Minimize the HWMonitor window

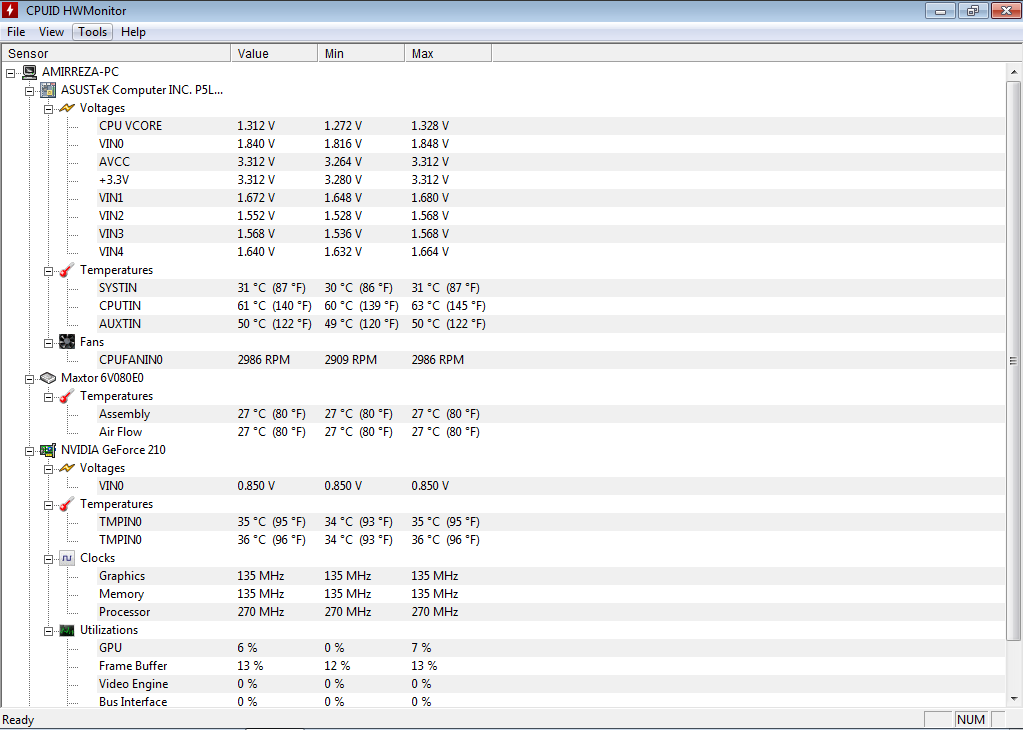[940, 10]
